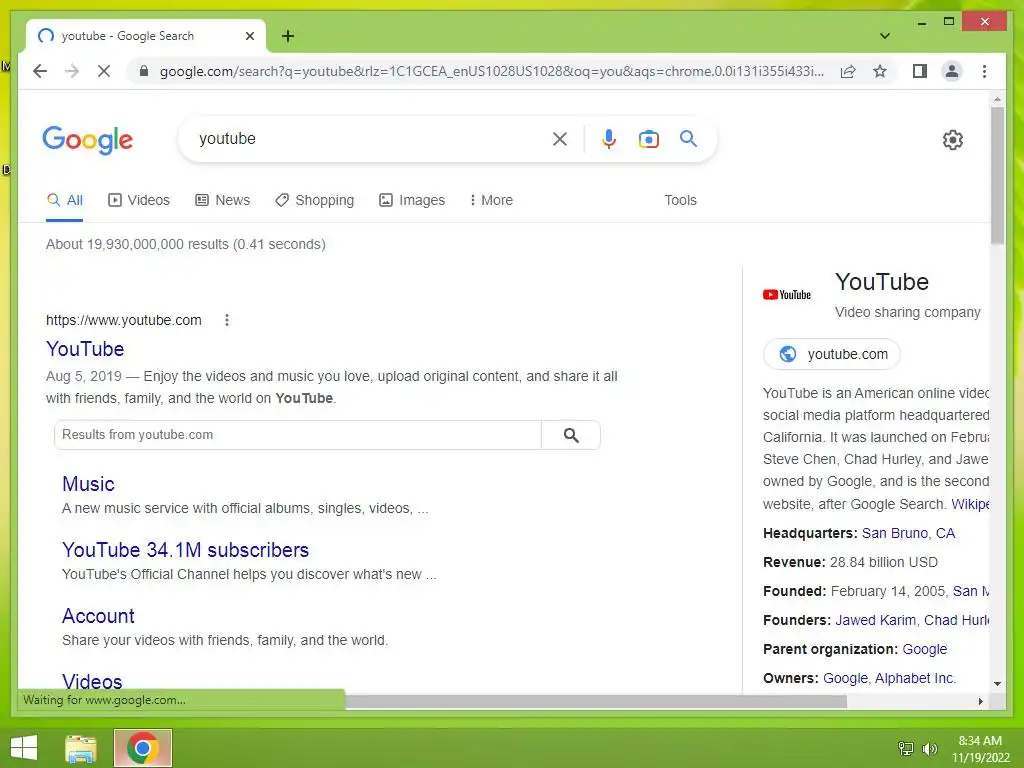Click the share this page icon

pos(848,71)
